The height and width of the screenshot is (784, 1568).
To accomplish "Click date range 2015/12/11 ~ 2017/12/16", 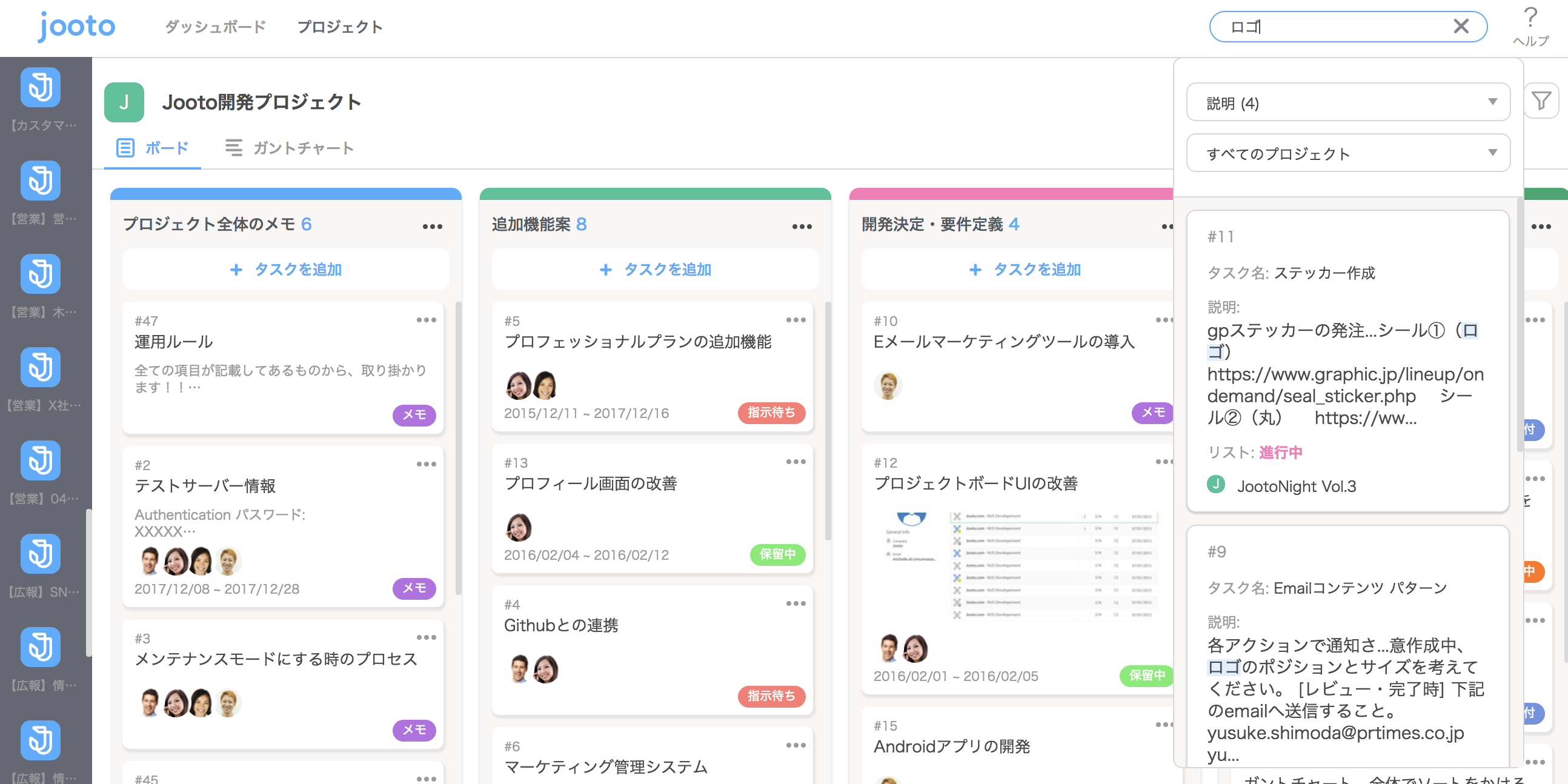I will [x=586, y=413].
